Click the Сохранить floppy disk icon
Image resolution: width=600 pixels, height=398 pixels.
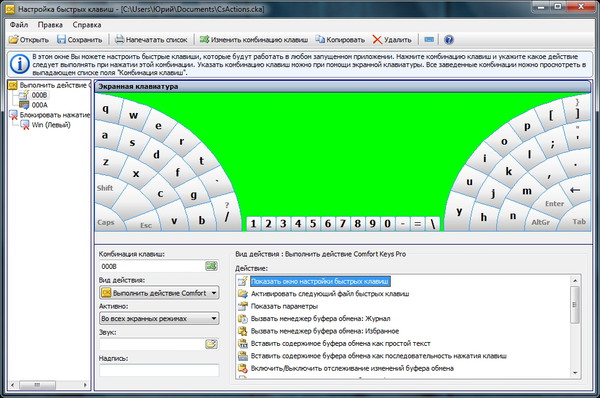pos(61,39)
